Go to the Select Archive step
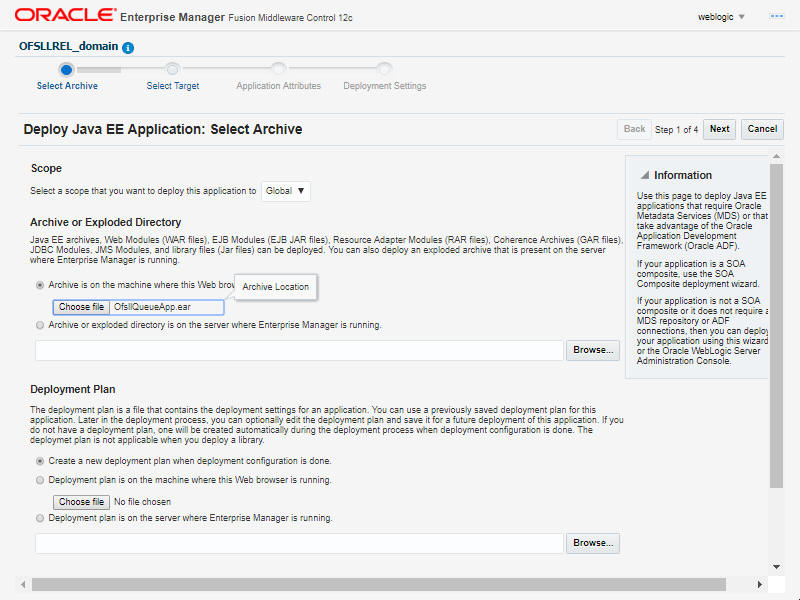Screen dimensions: 800x600 tap(67, 86)
